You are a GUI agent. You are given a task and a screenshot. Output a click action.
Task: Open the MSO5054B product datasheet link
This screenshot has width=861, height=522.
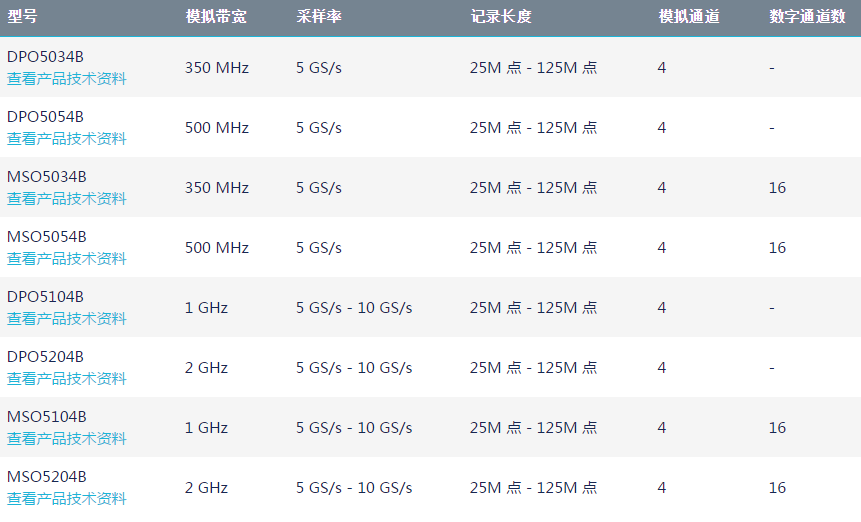point(67,259)
